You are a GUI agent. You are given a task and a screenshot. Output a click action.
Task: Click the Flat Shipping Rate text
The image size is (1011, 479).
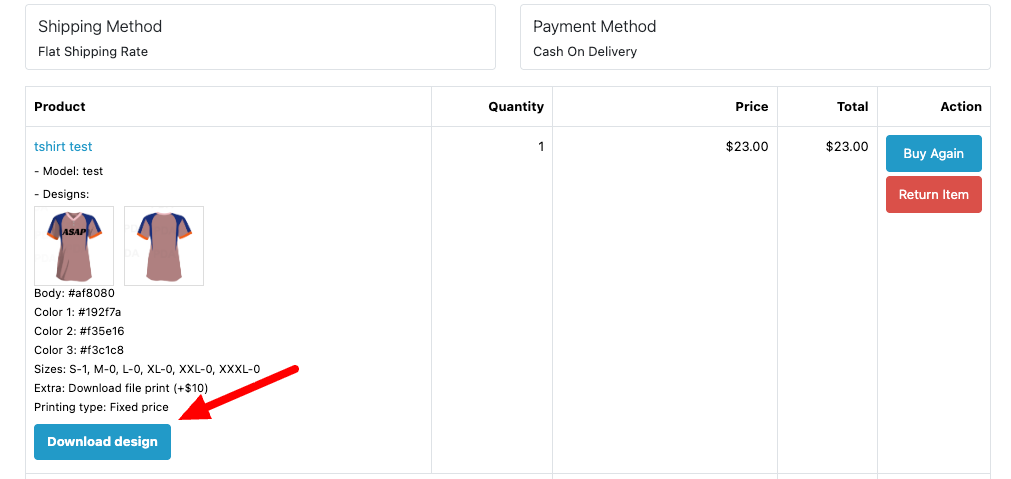coord(93,51)
